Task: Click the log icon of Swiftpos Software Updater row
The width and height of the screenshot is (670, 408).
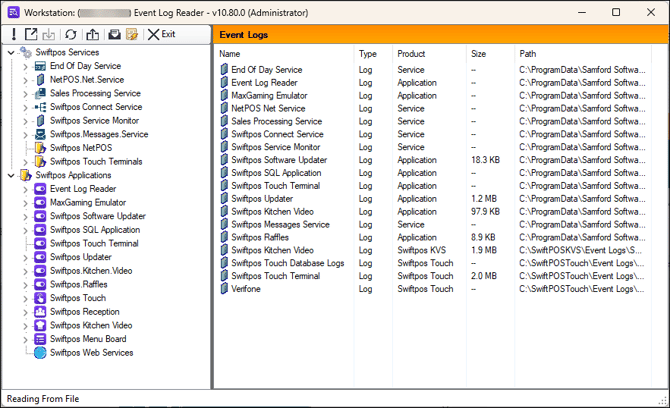Action: 224,160
